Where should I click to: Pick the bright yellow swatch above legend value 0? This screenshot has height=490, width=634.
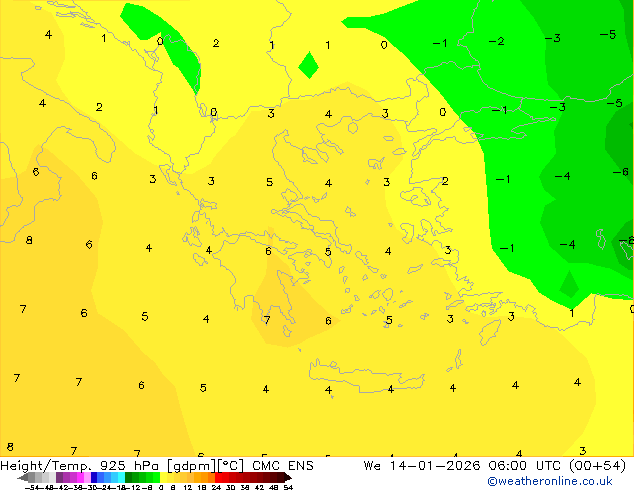[x=163, y=478]
